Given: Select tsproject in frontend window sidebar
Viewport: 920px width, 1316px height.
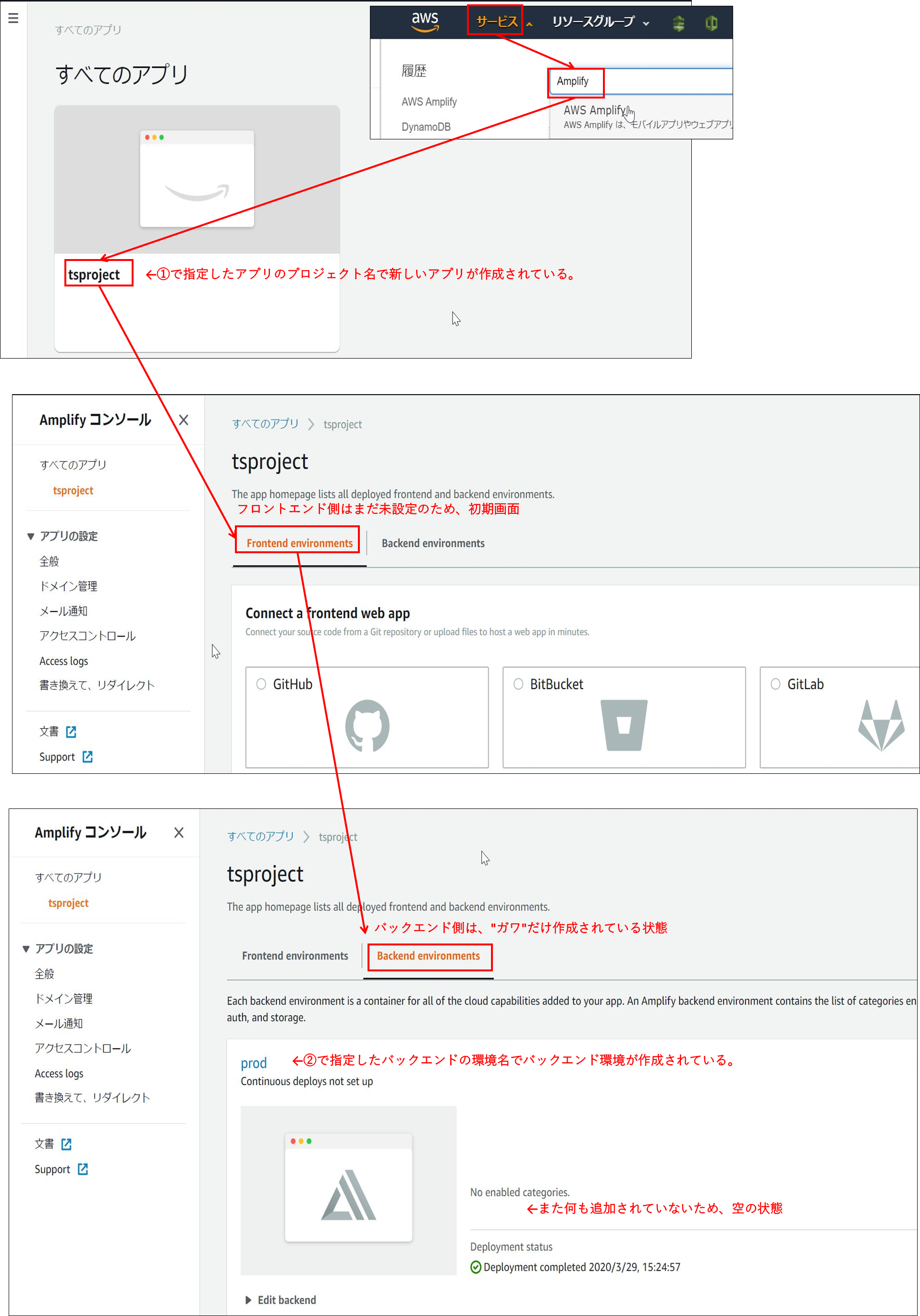Looking at the screenshot, I should (73, 491).
